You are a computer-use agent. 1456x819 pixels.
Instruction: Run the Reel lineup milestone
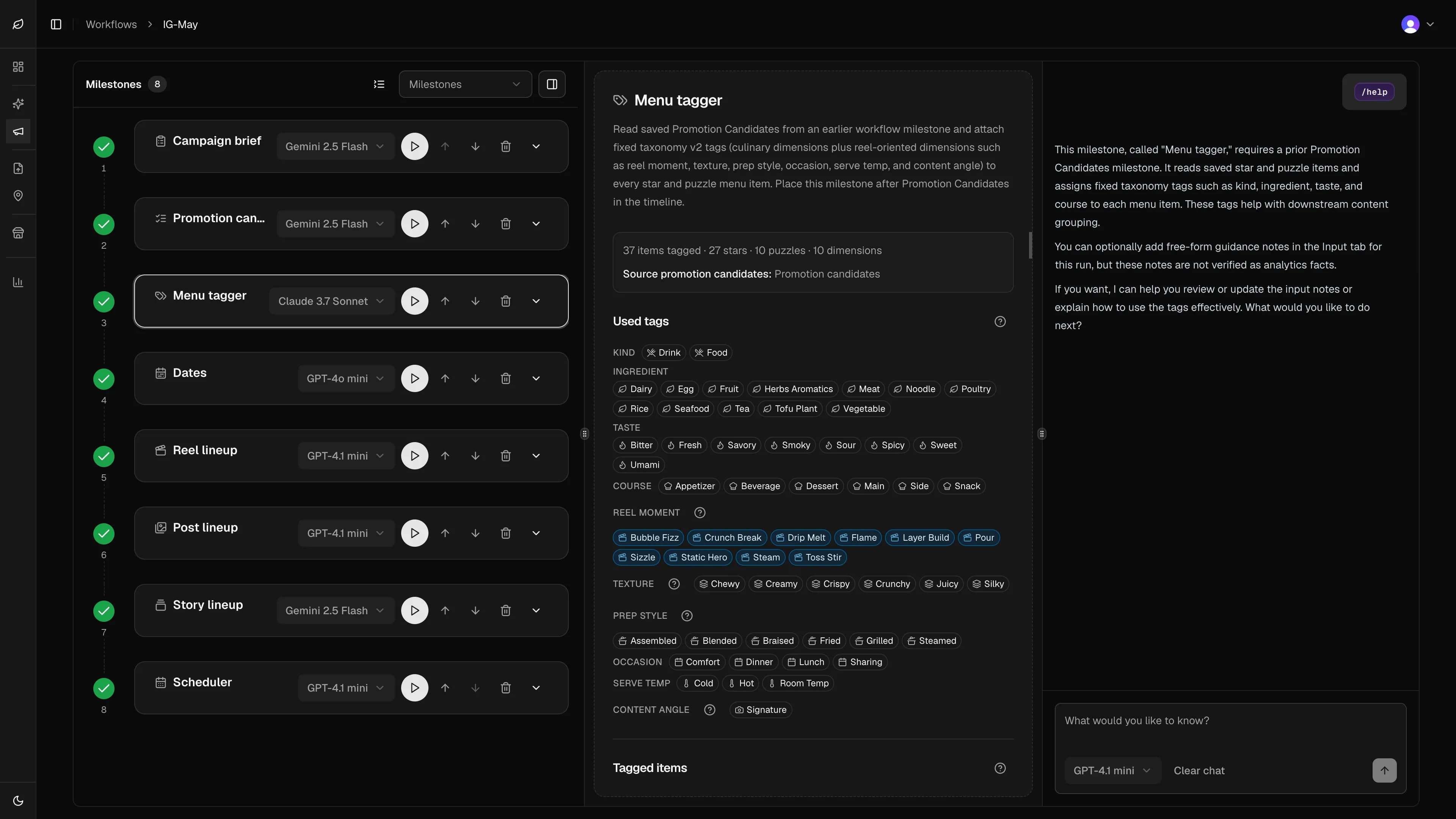point(415,455)
